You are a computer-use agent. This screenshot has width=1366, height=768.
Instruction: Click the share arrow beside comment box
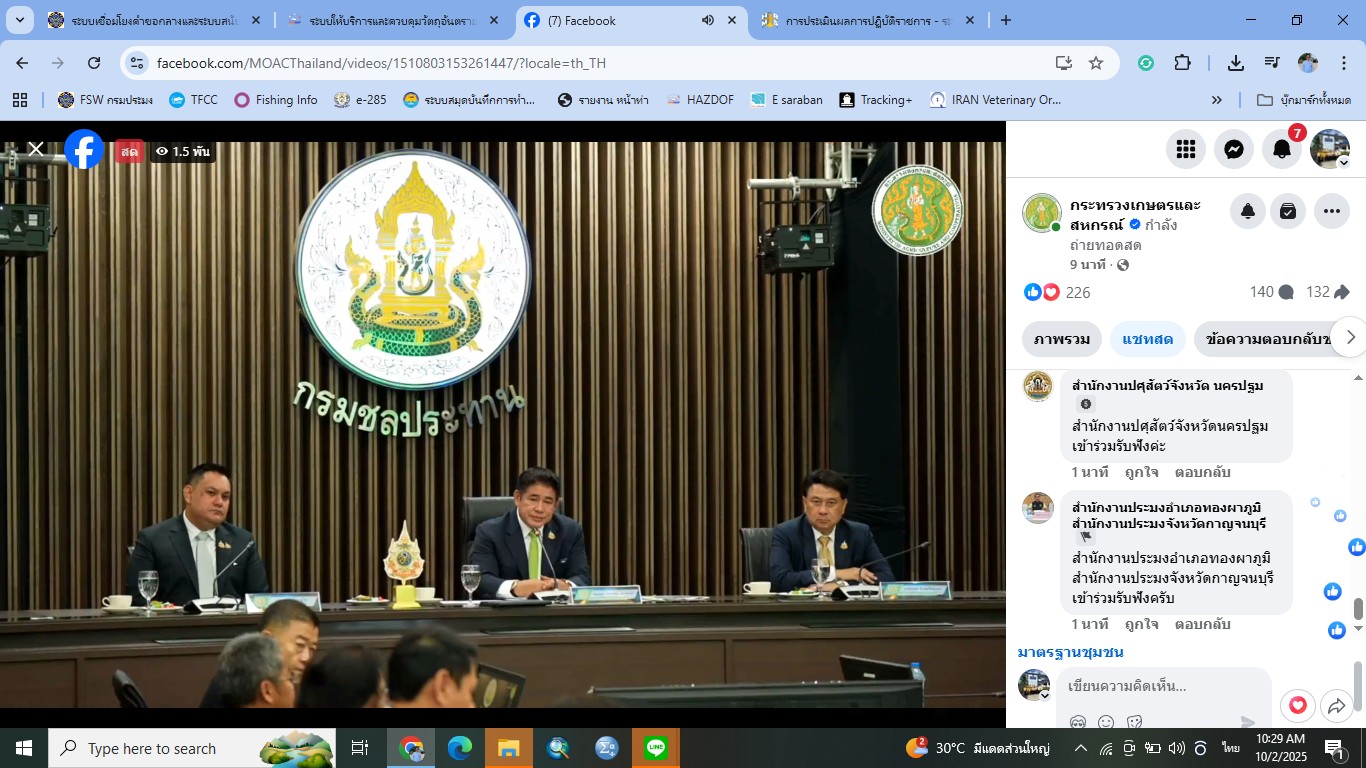pos(1336,706)
